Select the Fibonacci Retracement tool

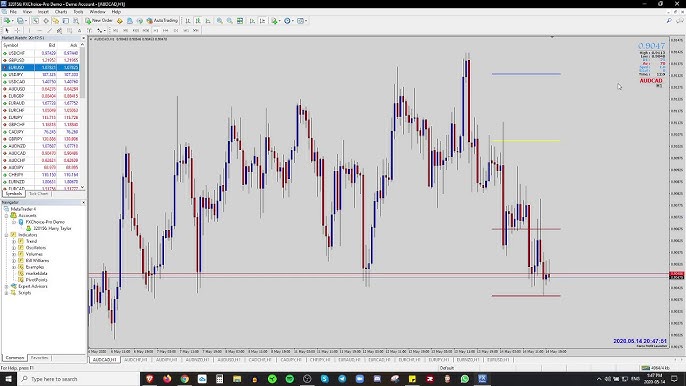(69, 30)
